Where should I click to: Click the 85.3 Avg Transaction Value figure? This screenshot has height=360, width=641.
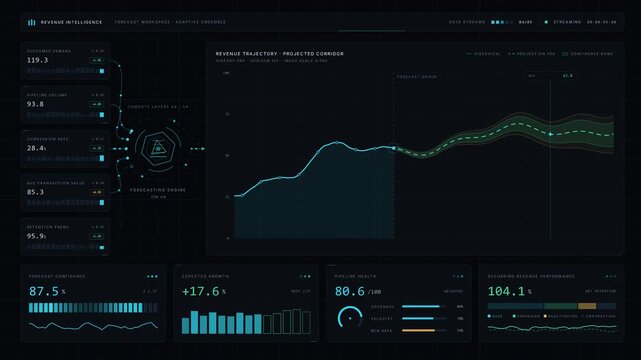coord(35,192)
